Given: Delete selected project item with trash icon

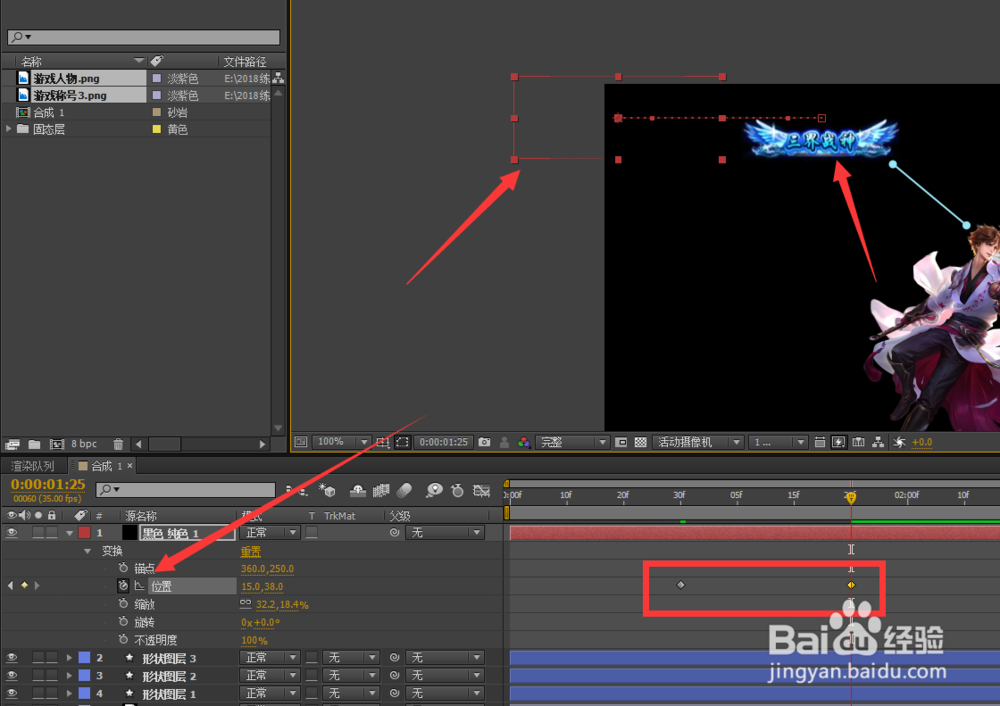Looking at the screenshot, I should (118, 444).
